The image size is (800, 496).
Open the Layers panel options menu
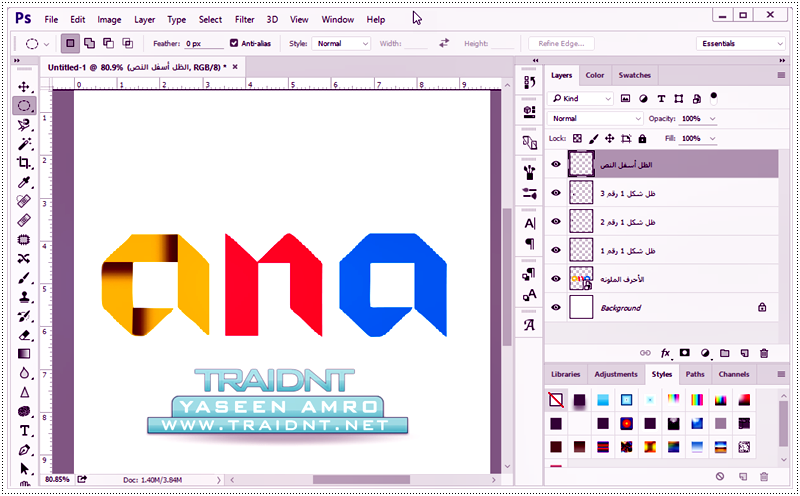(x=781, y=76)
